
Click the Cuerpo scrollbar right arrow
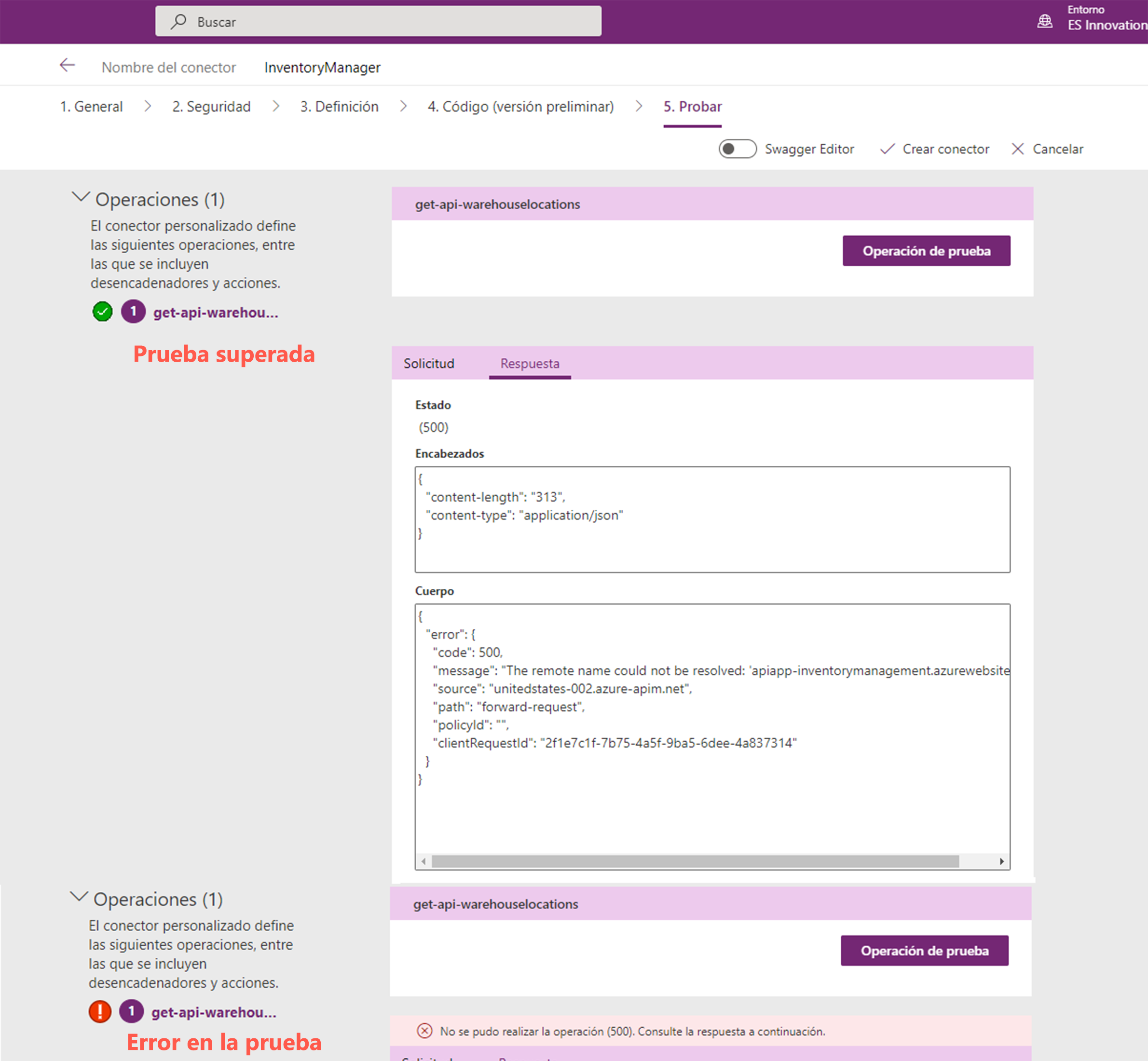click(x=1001, y=861)
